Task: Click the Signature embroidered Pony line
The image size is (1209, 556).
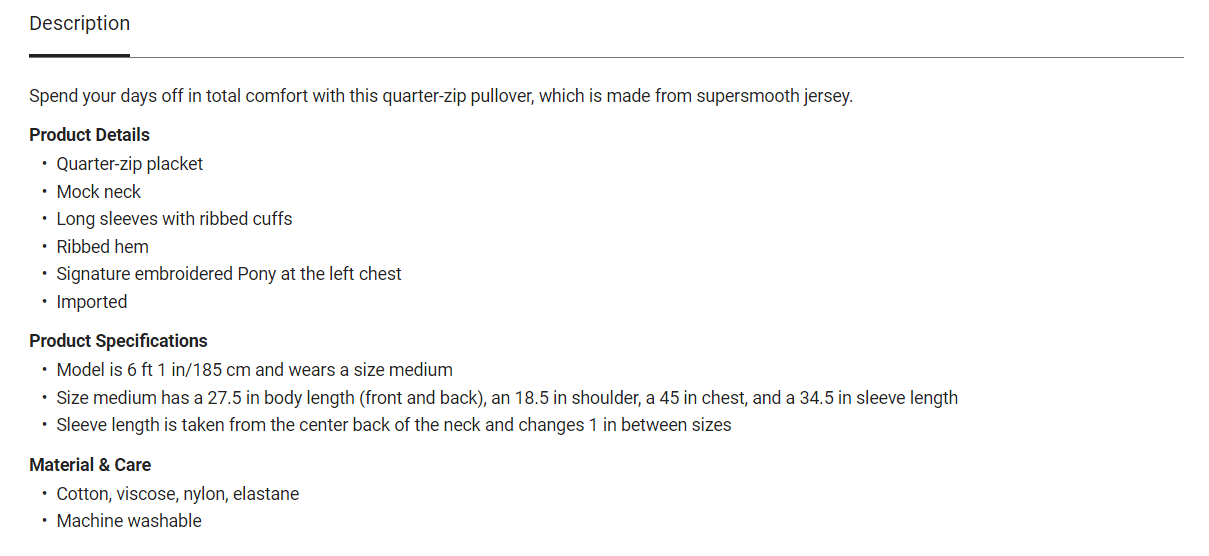Action: 229,274
